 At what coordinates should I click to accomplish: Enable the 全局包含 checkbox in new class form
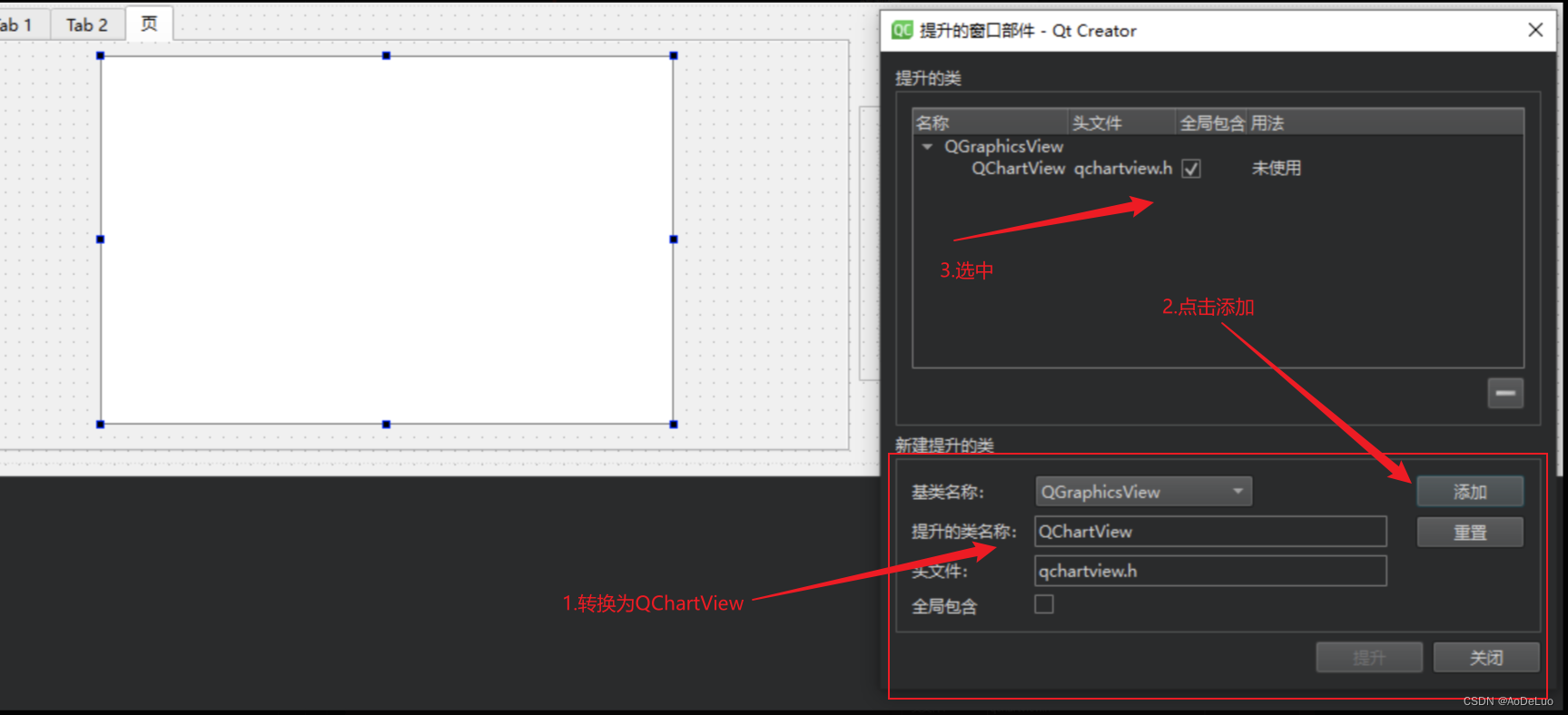click(x=1044, y=604)
